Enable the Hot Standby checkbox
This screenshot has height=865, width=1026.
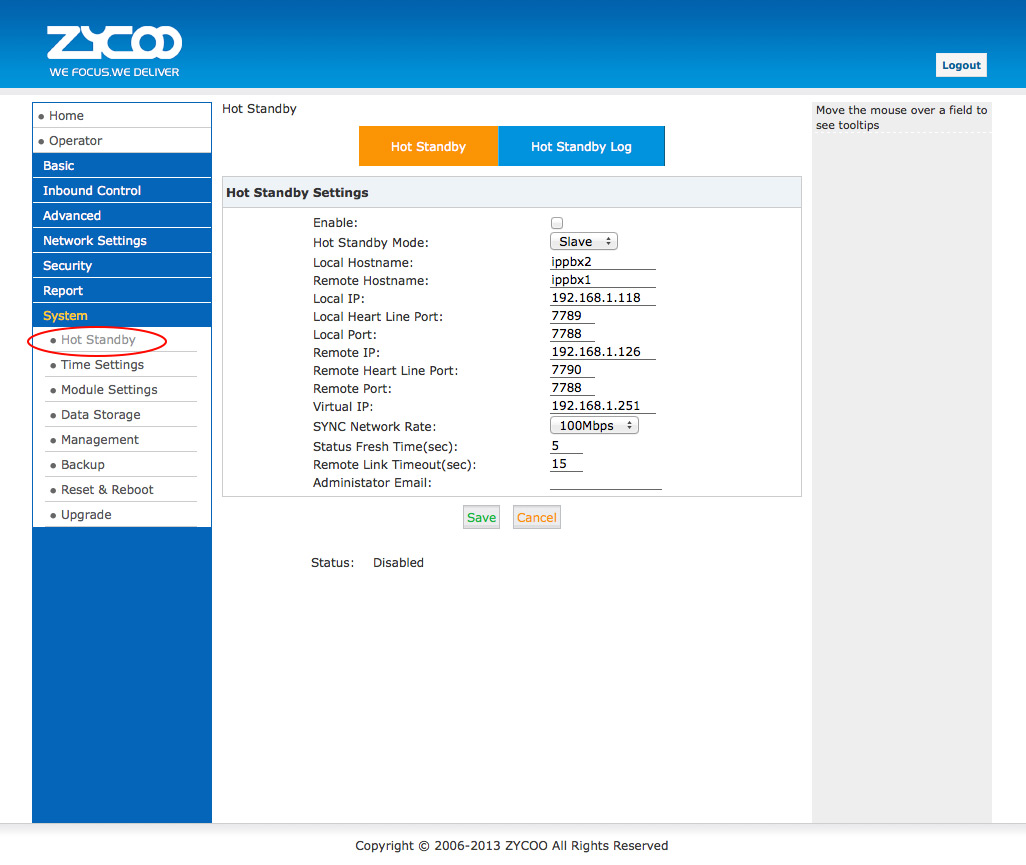[557, 223]
